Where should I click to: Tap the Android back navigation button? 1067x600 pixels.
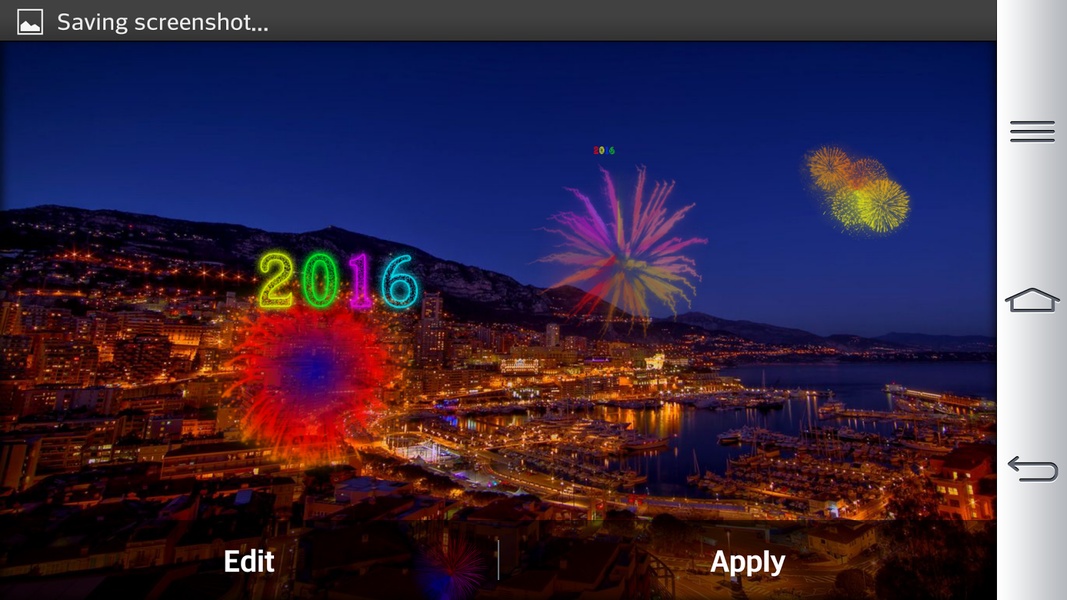coord(1032,469)
